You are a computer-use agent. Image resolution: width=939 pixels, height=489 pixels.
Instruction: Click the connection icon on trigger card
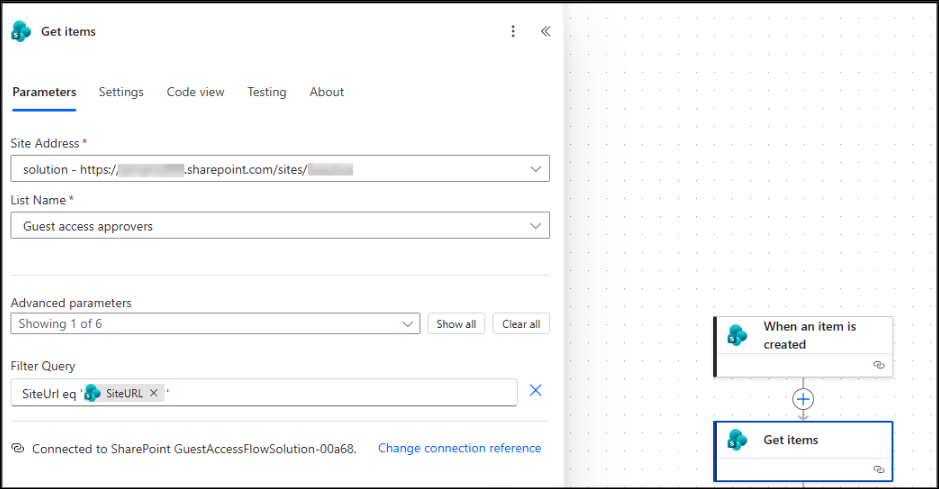(878, 365)
